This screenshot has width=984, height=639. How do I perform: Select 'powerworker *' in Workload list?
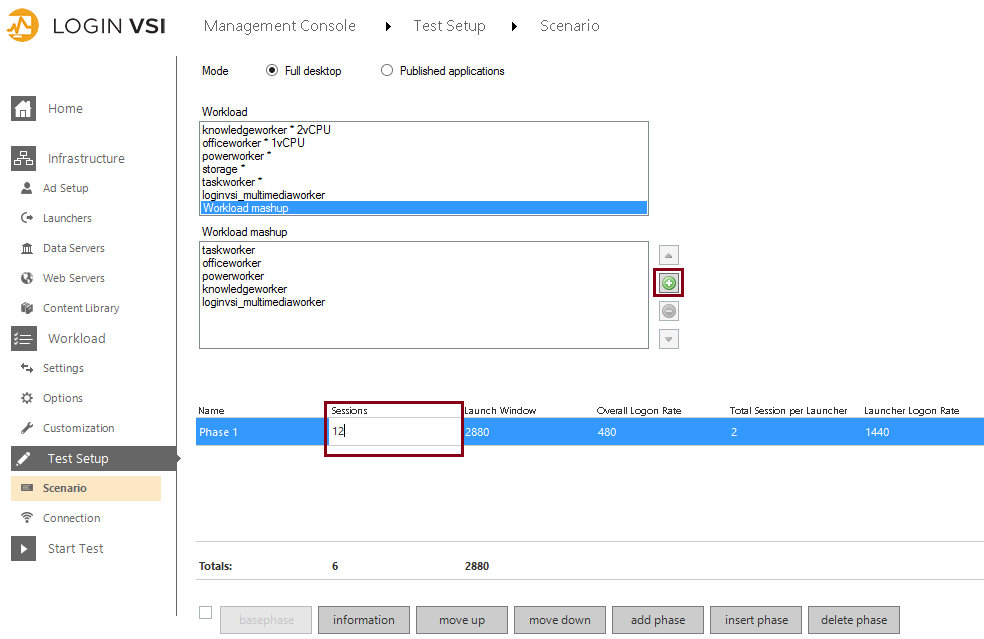[x=424, y=156]
